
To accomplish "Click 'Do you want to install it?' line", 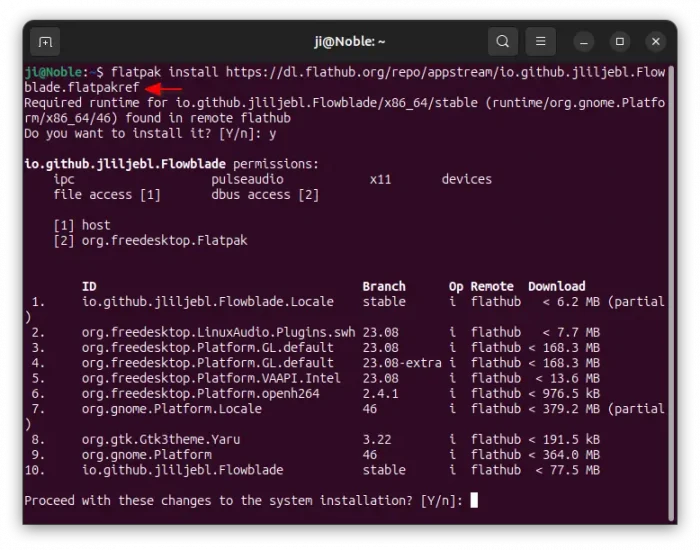I will tap(150, 133).
